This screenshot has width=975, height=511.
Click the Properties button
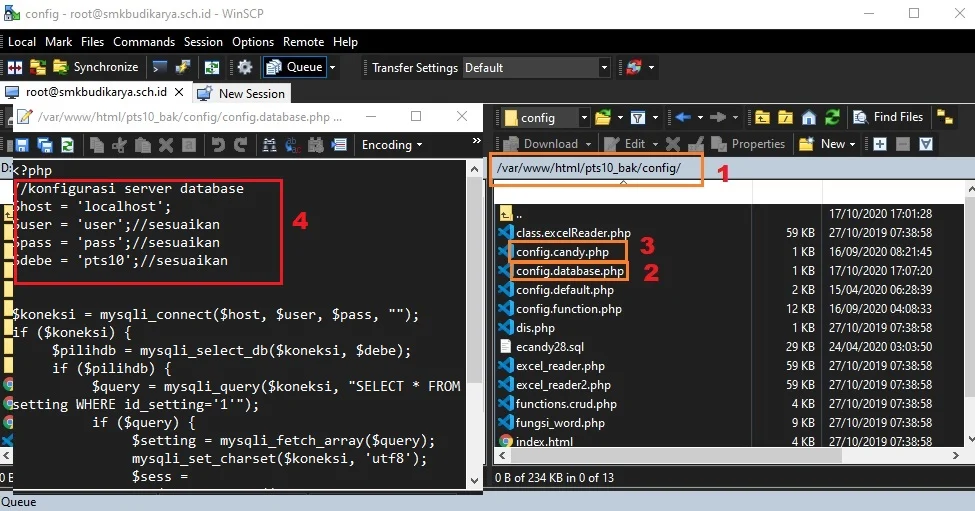[747, 144]
